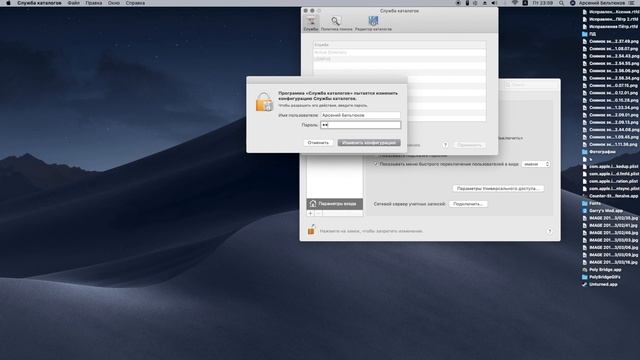640x360 pixels.
Task: Click the help button beside Применить
Action: (x=445, y=145)
